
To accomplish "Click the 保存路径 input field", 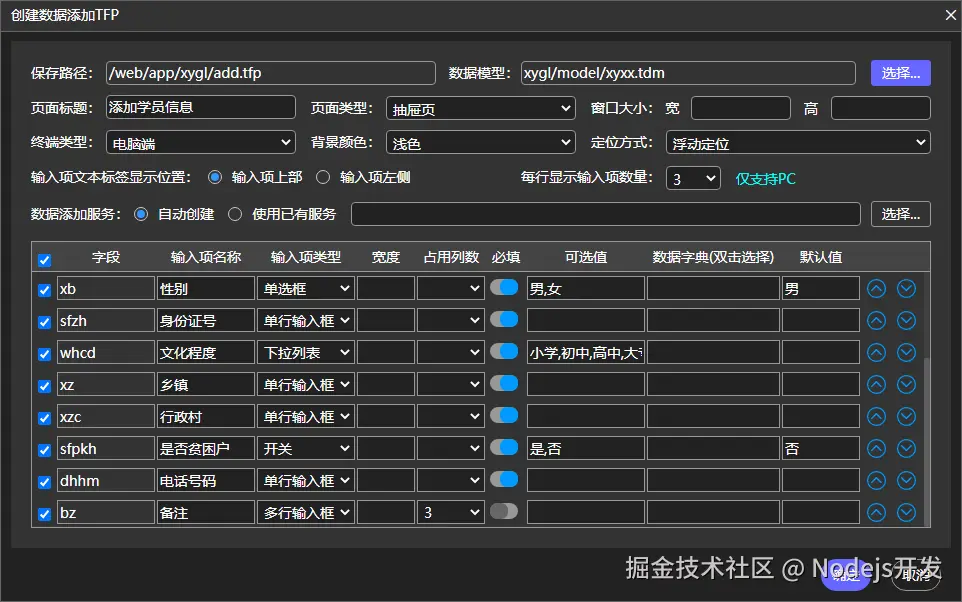I will click(271, 73).
